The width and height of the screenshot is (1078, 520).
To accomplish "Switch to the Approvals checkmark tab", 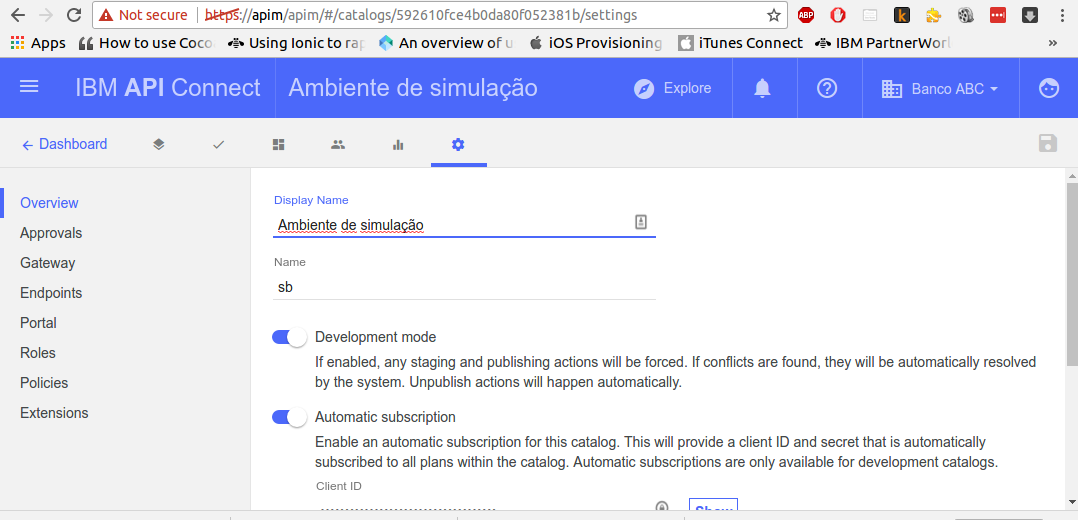I will (219, 144).
